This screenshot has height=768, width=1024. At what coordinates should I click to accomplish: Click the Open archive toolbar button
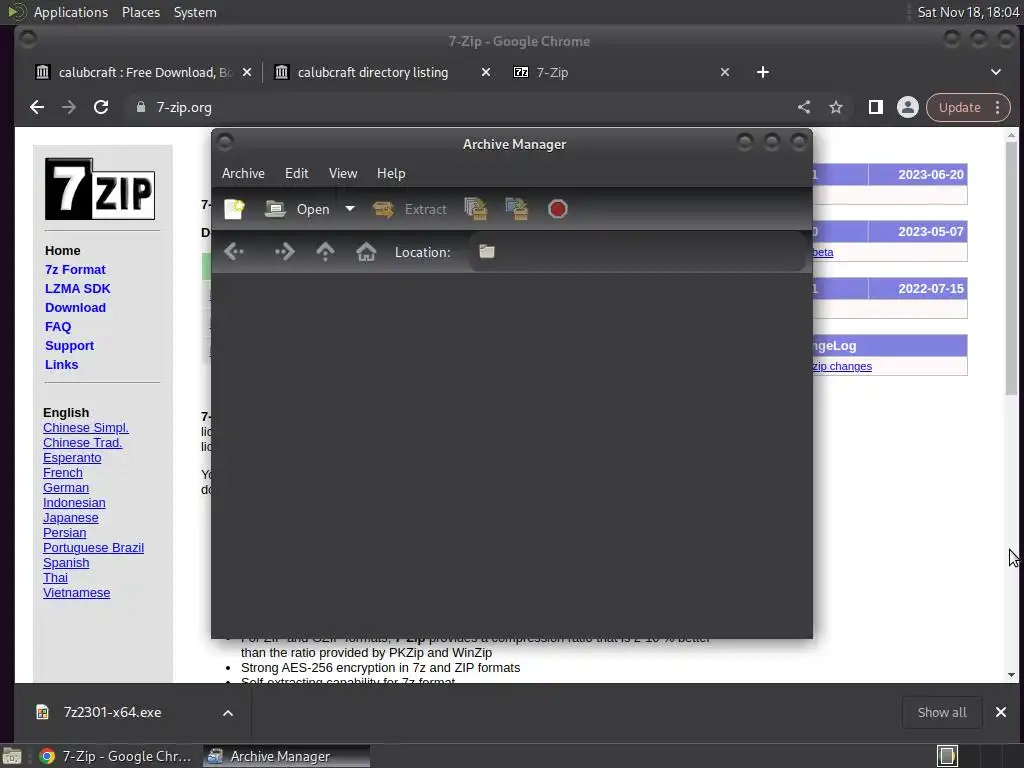coord(298,209)
